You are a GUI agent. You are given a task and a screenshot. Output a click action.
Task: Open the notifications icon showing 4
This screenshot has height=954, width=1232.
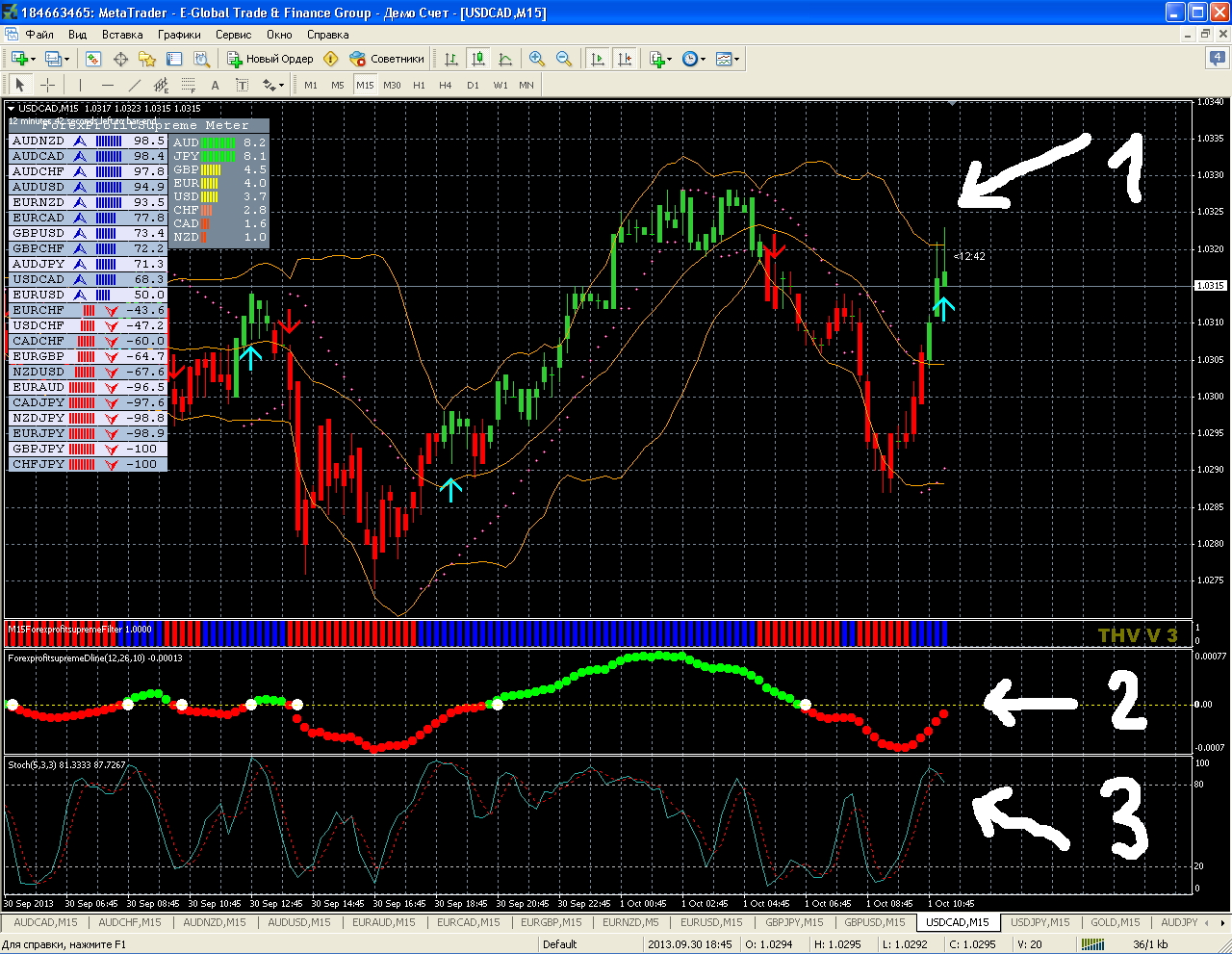click(1218, 58)
